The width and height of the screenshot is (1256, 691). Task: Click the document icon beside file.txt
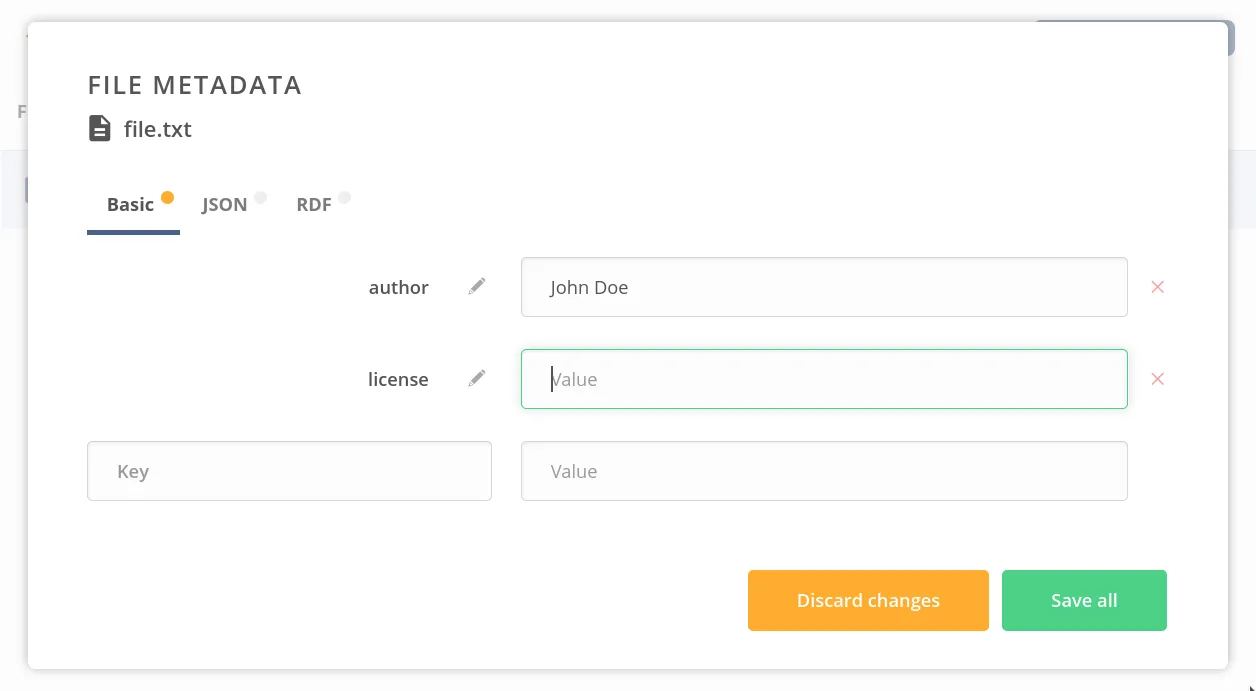coord(100,129)
